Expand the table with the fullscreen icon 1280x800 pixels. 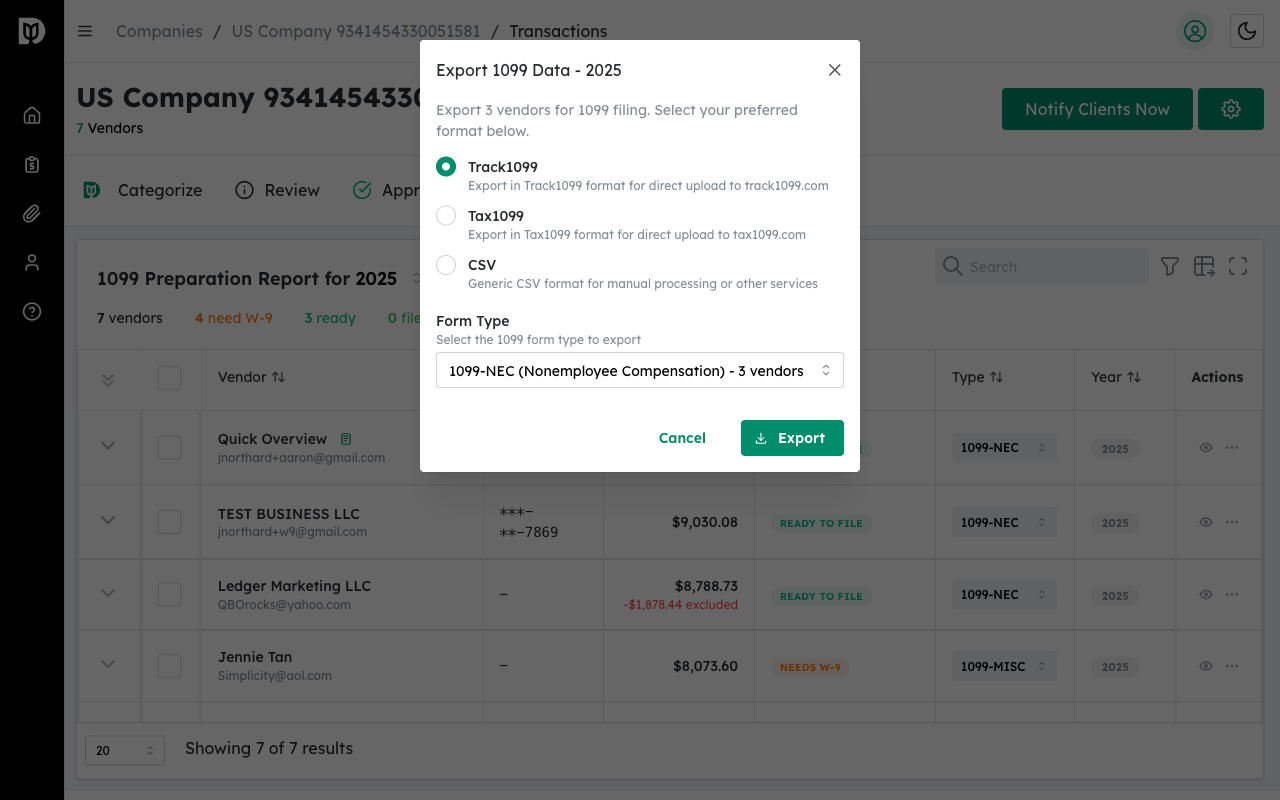1237,266
